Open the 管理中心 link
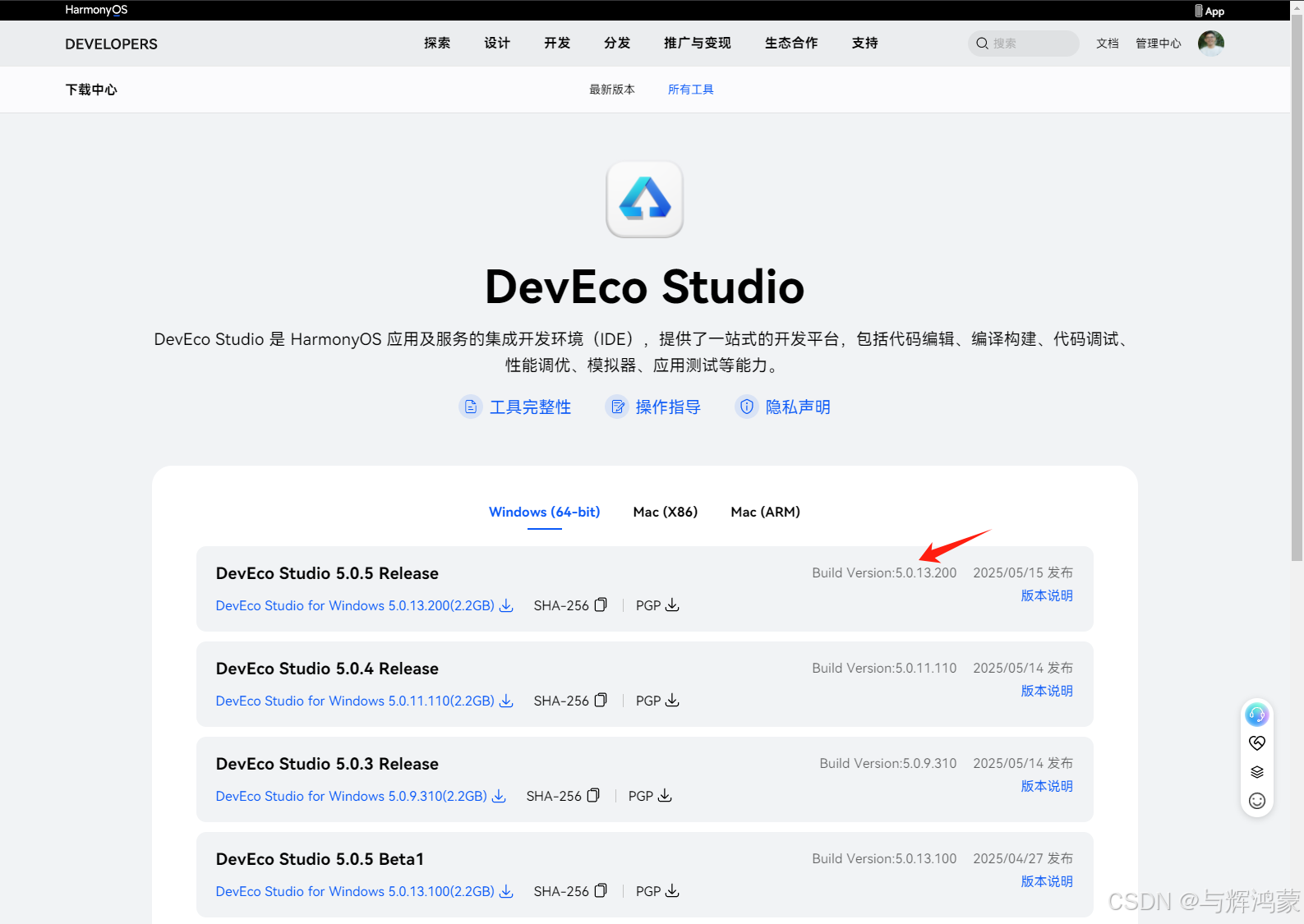The width and height of the screenshot is (1304, 924). click(x=1159, y=44)
